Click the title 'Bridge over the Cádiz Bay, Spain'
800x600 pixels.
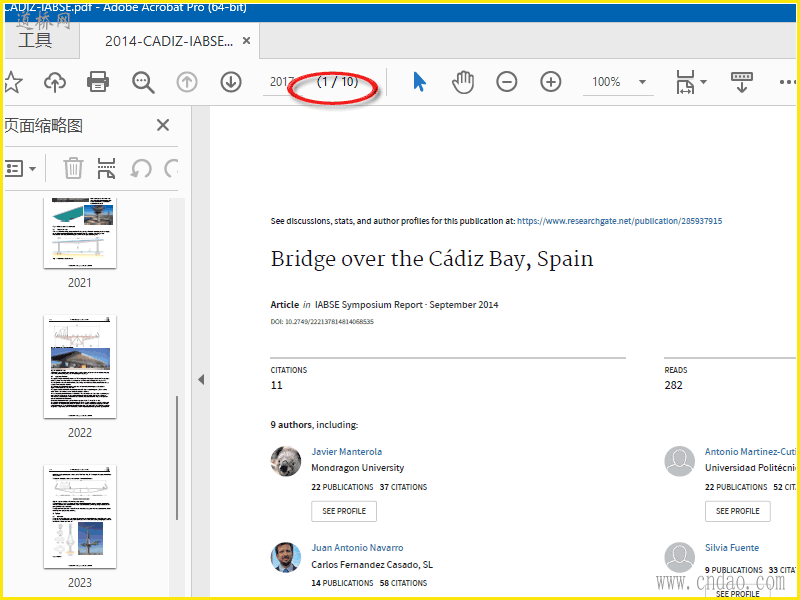point(432,259)
